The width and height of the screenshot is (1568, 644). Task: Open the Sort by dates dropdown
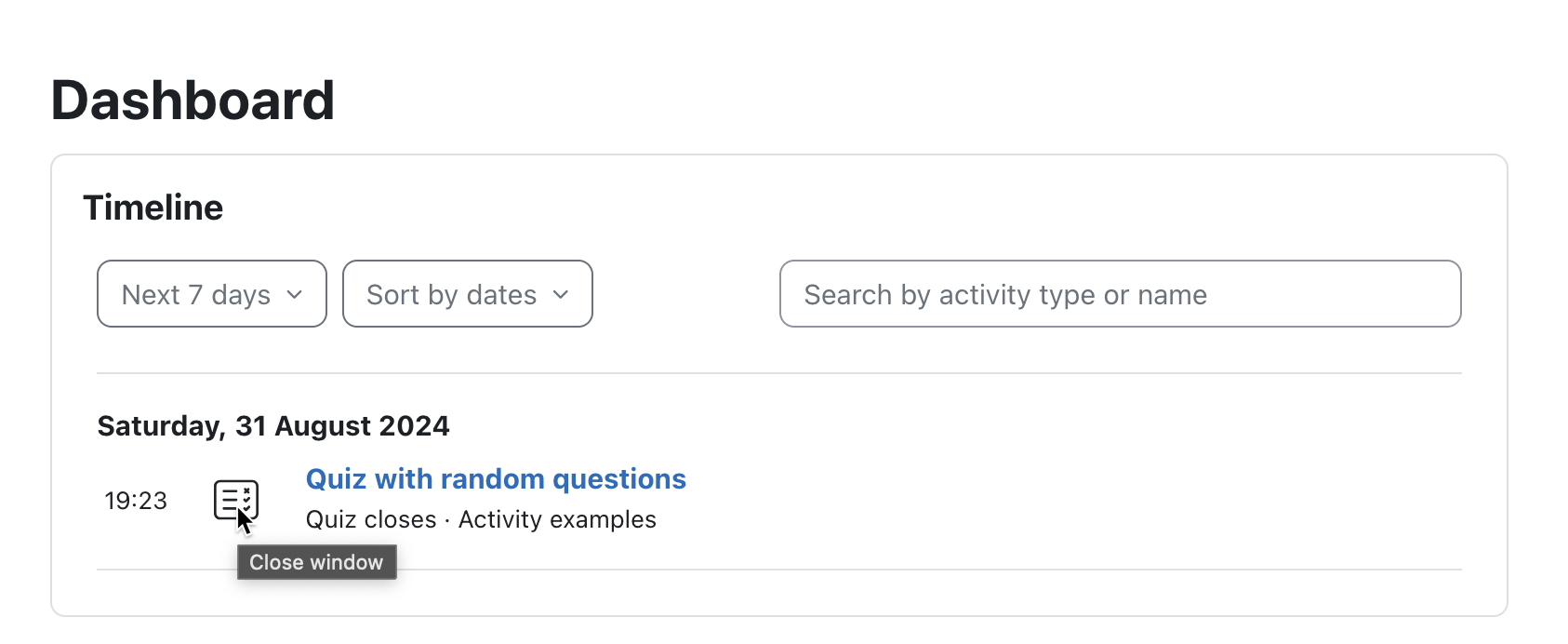point(468,294)
